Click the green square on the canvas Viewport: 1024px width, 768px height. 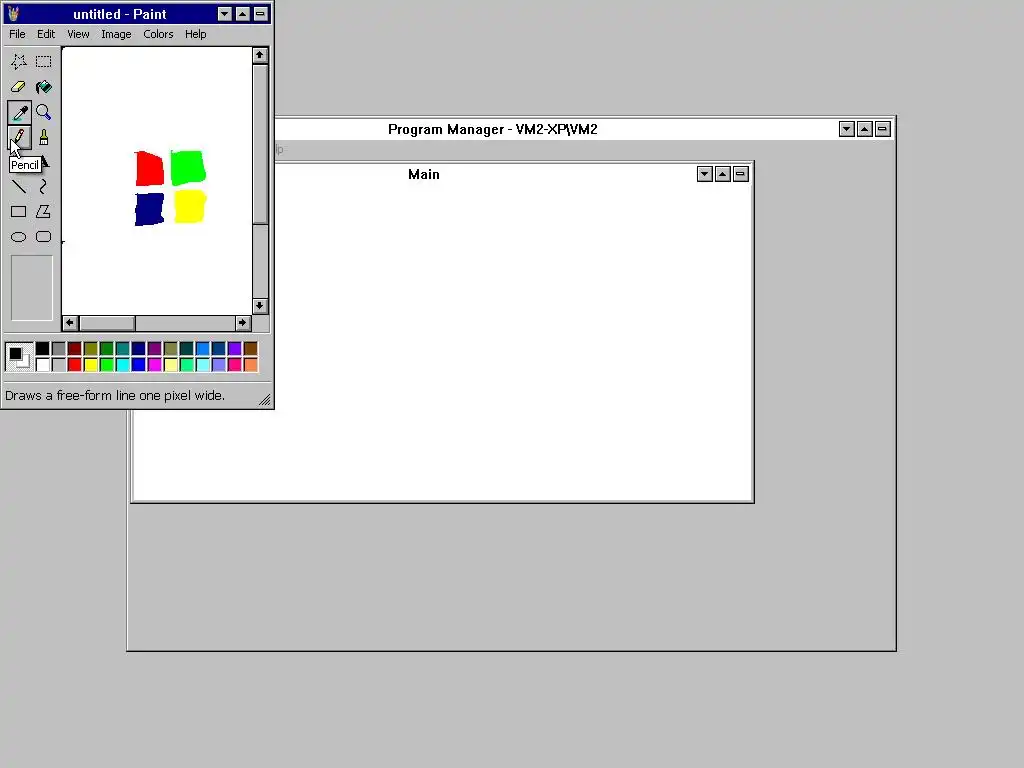[188, 167]
